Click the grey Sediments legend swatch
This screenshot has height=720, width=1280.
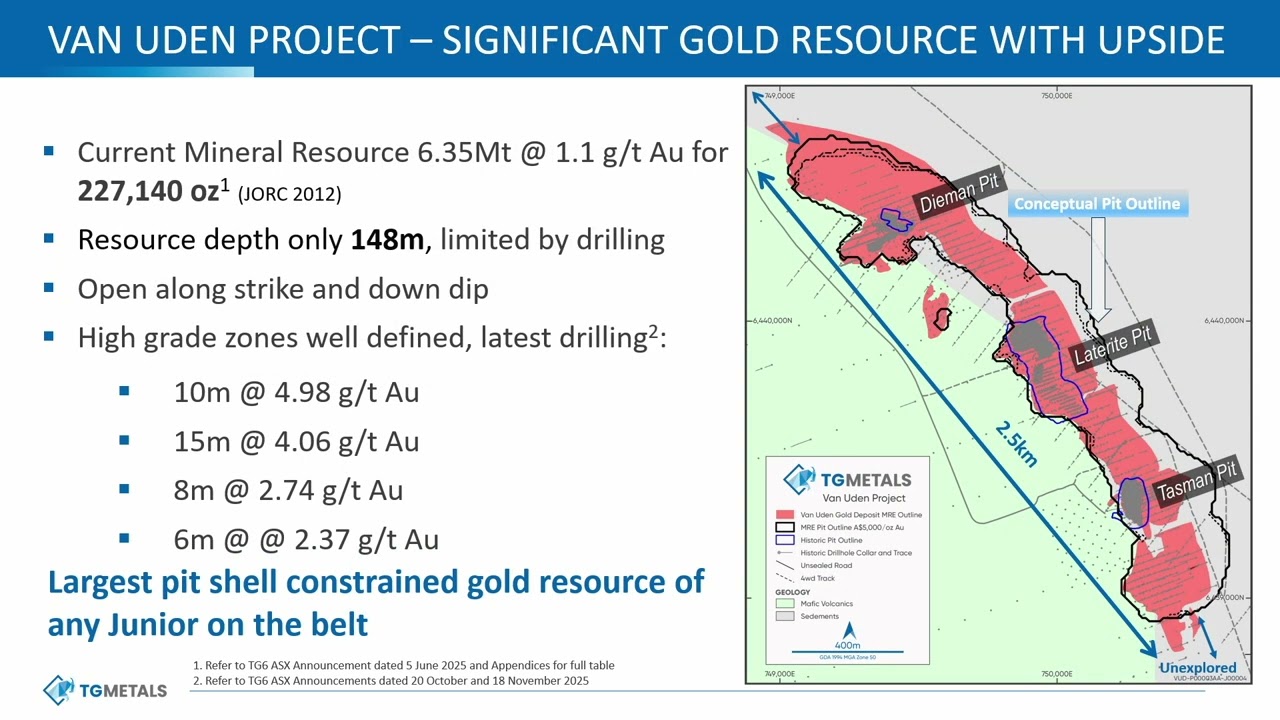[785, 617]
